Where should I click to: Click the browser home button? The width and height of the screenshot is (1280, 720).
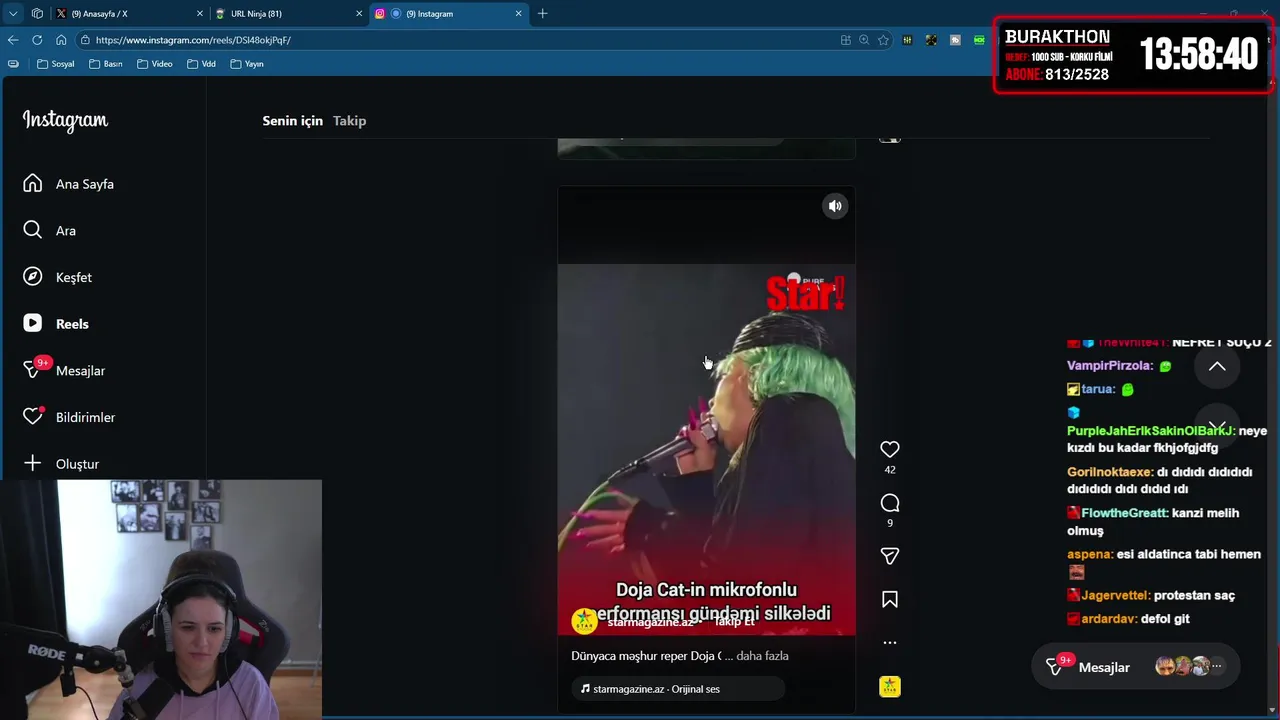(61, 40)
